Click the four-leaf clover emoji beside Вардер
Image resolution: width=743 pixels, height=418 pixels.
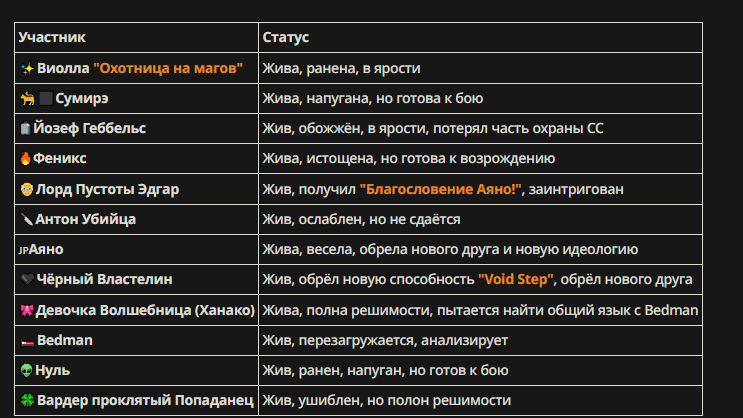tap(27, 400)
